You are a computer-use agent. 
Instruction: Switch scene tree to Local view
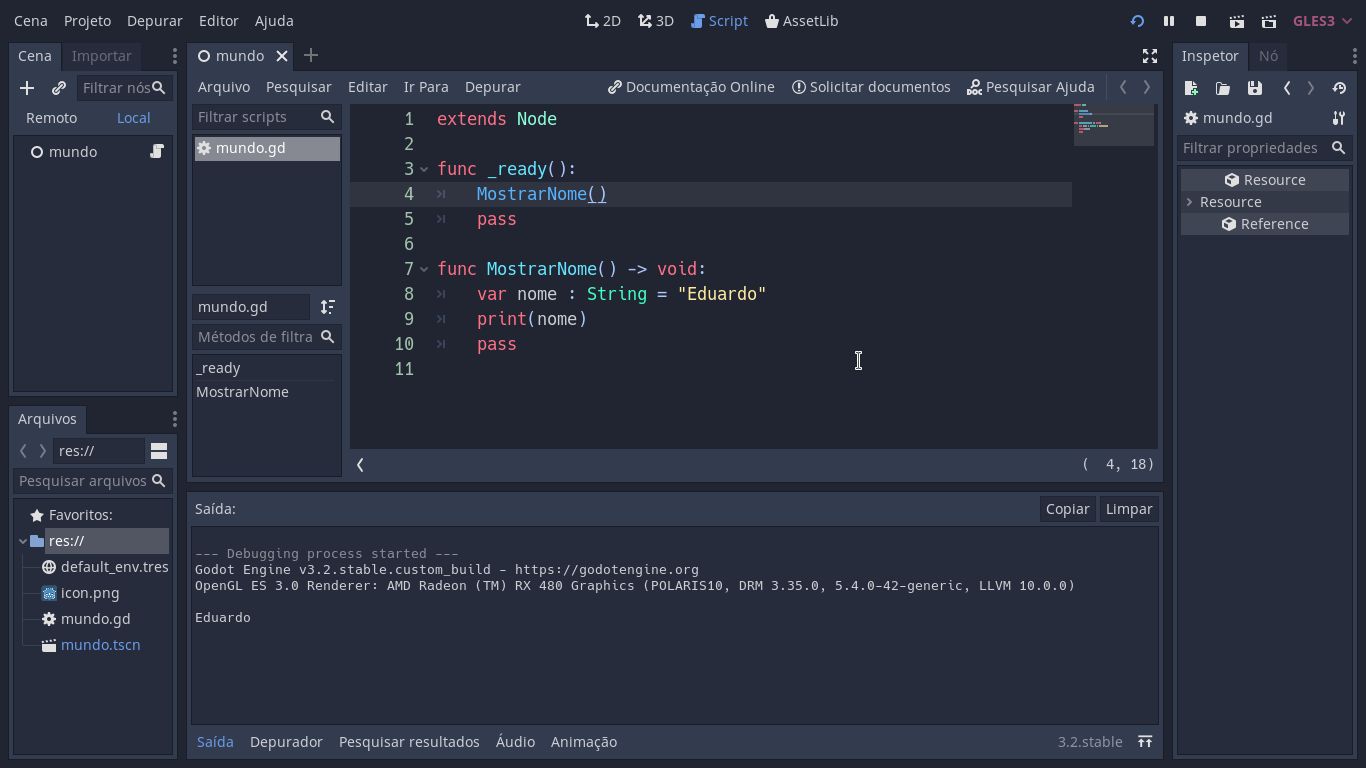click(x=134, y=118)
